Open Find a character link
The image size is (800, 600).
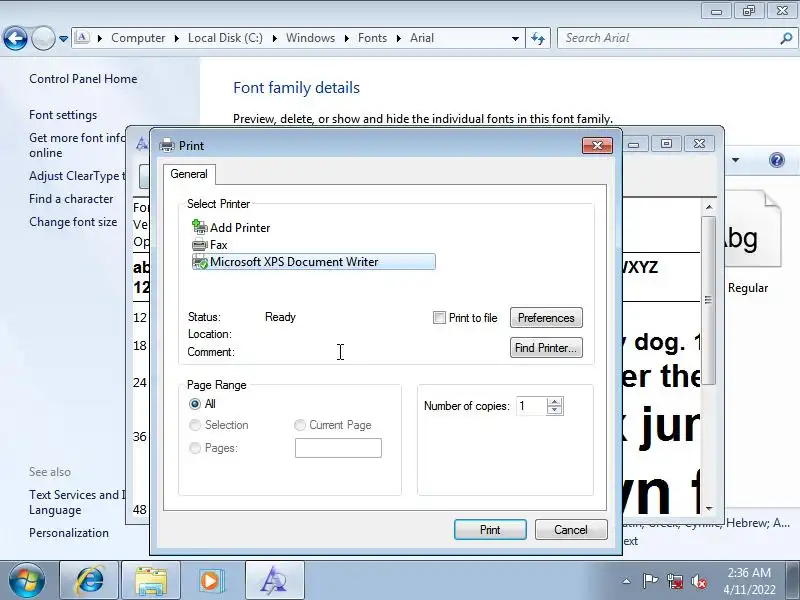pyautogui.click(x=71, y=199)
